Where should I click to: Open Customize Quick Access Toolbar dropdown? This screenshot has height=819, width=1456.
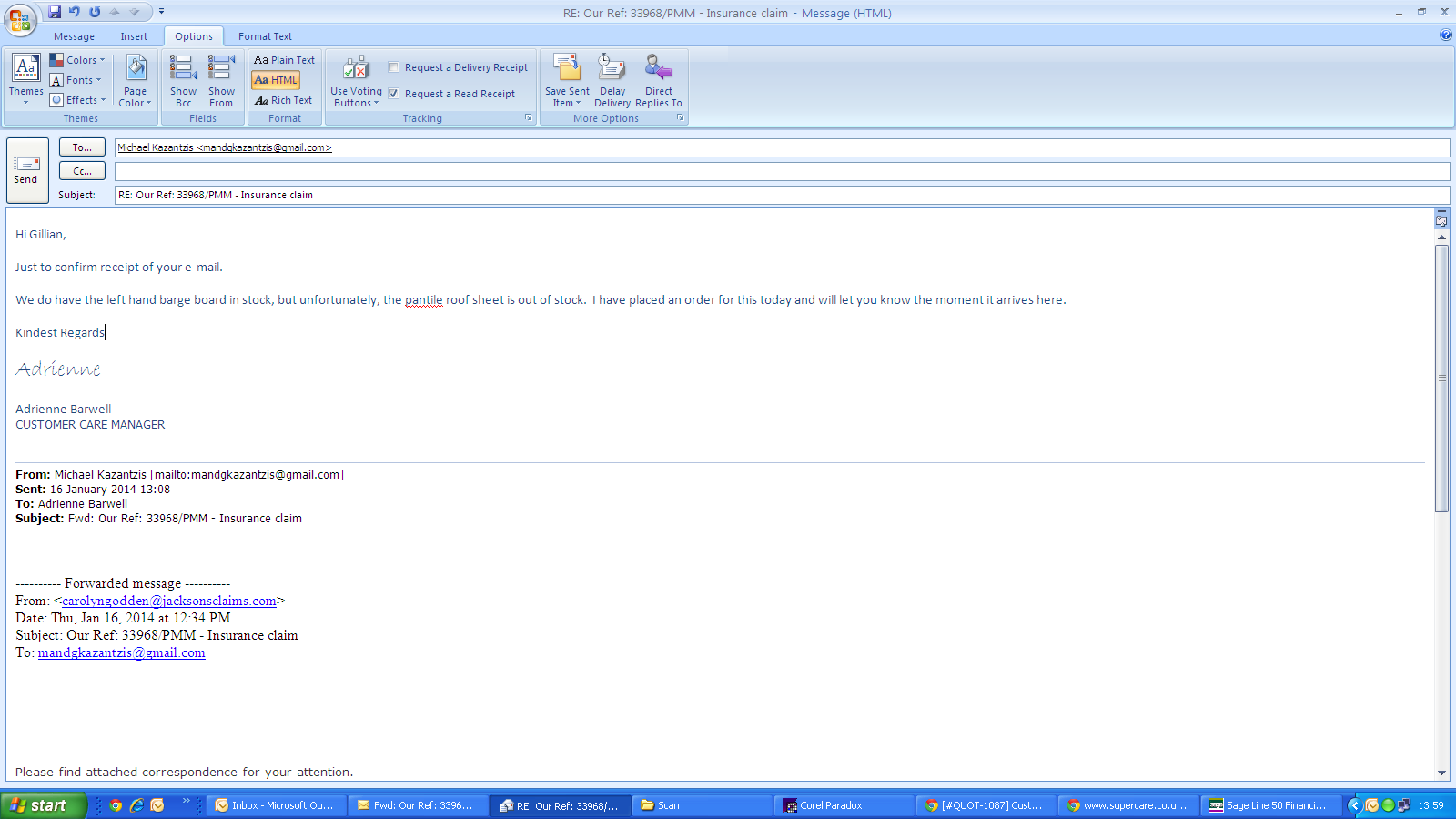(x=161, y=12)
